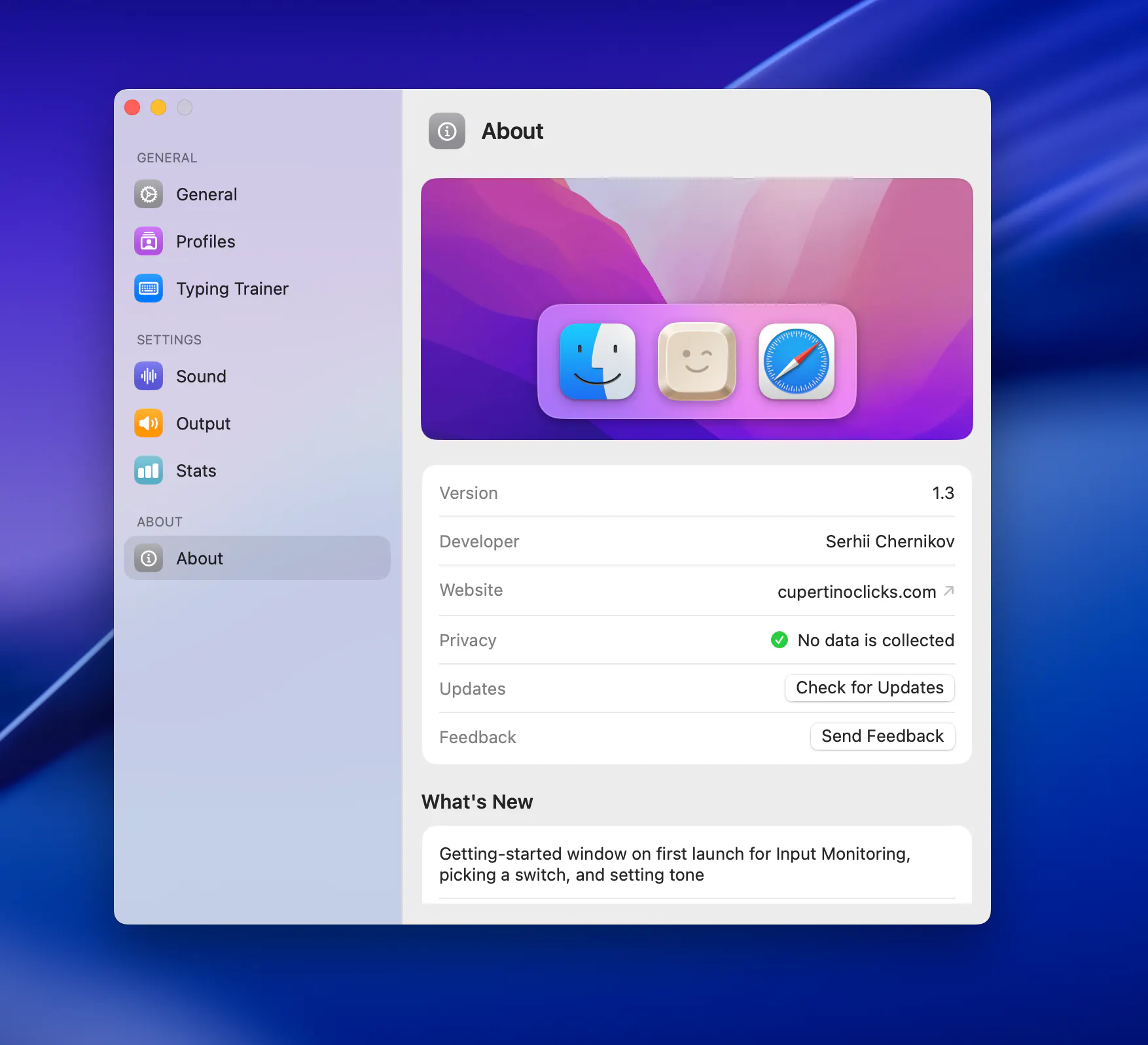This screenshot has width=1148, height=1045.
Task: Click the Privacy row label
Action: (468, 640)
